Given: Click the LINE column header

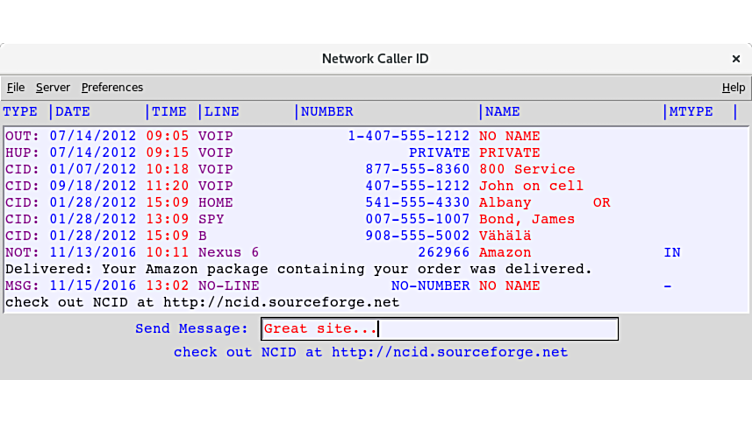Looking at the screenshot, I should 220,112.
